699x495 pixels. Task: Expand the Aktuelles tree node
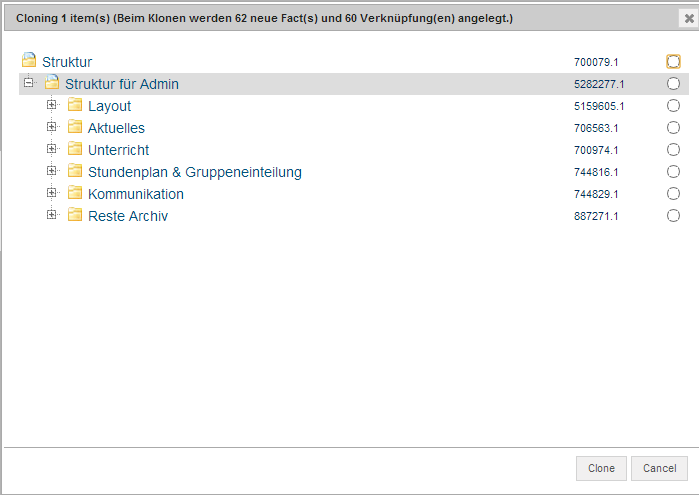tap(52, 127)
